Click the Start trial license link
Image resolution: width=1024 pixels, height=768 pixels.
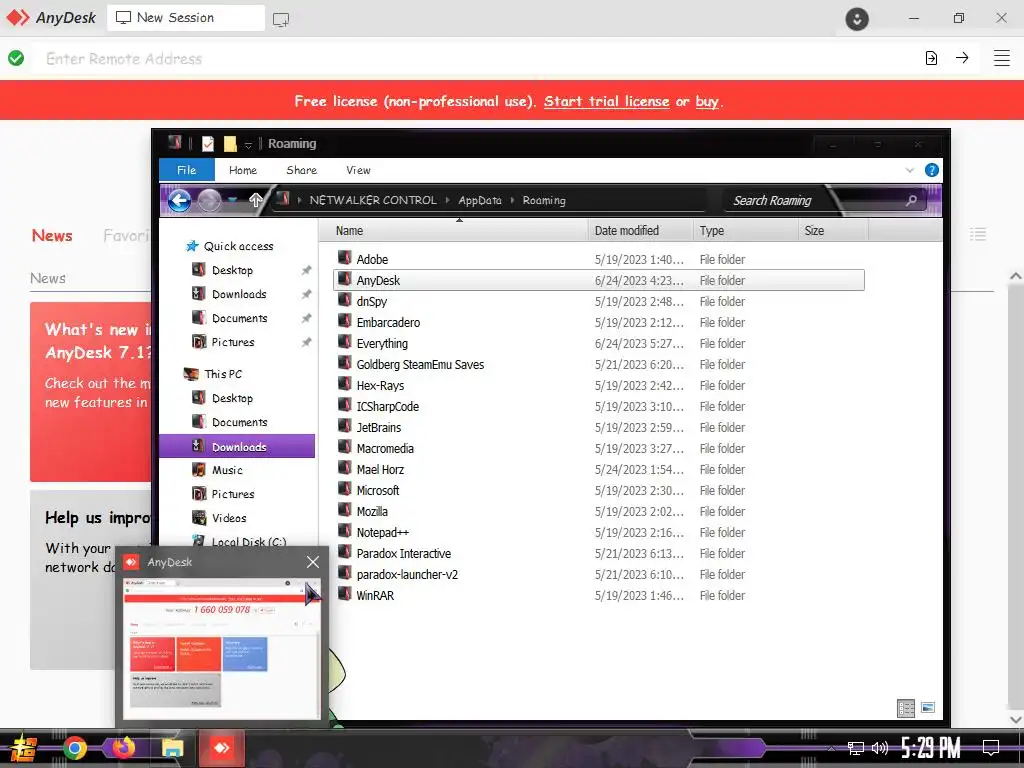606,101
